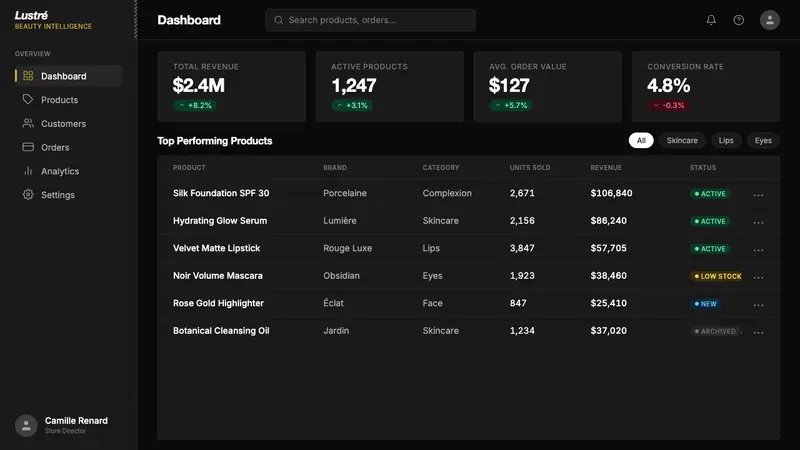Open the Orders menu item

click(x=68, y=147)
